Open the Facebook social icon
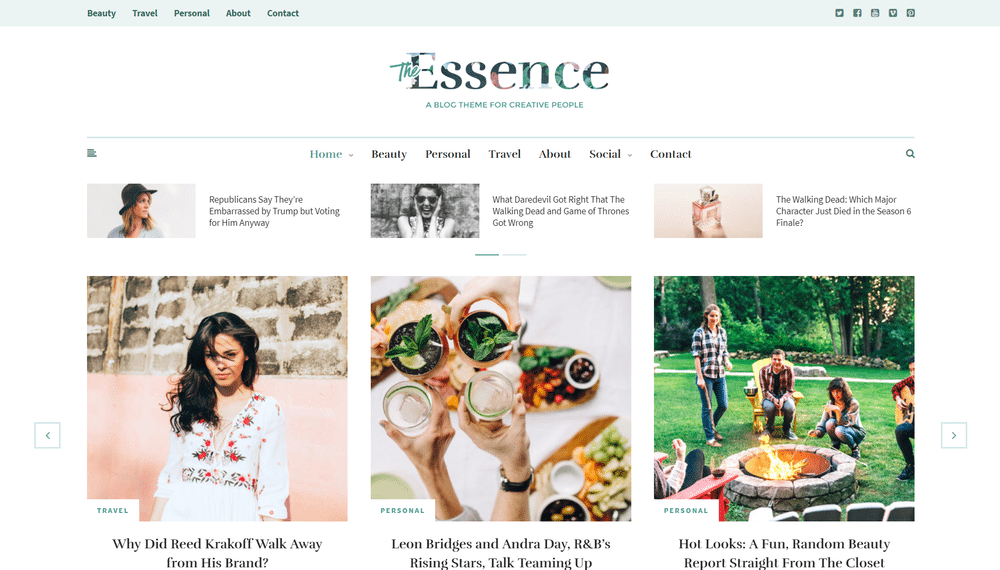Viewport: 1000px width, 570px height. pyautogui.click(x=857, y=13)
